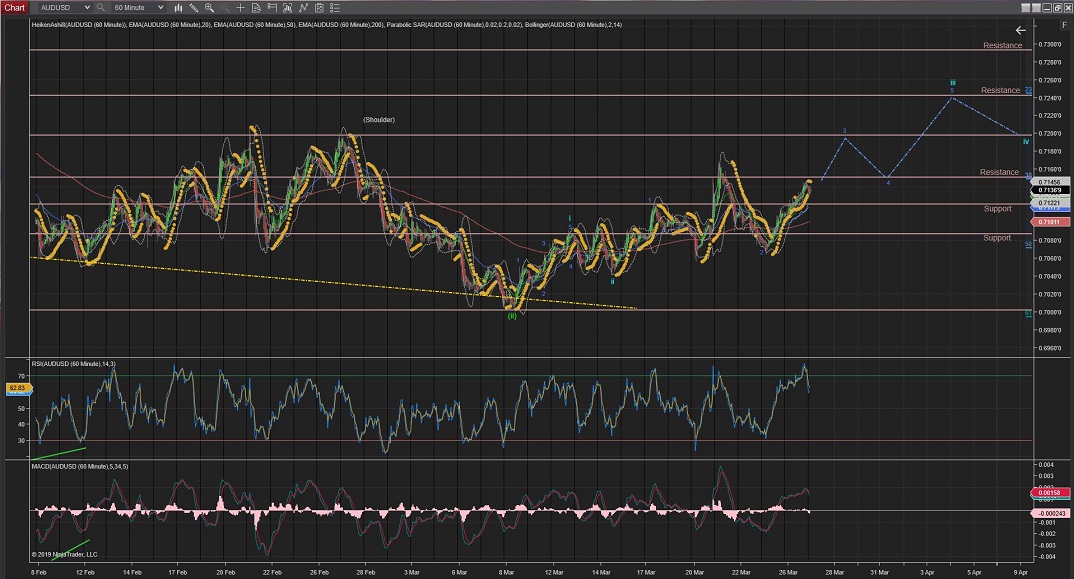This screenshot has width=1074, height=579.
Task: Click the red MACD value marker 0.00158
Action: point(1052,493)
